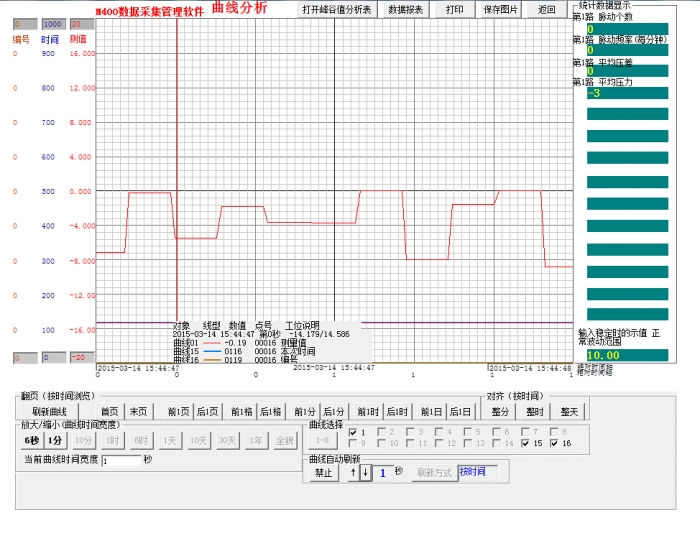
Task: Click the up arrow refresh interval stepper
Action: coord(353,472)
